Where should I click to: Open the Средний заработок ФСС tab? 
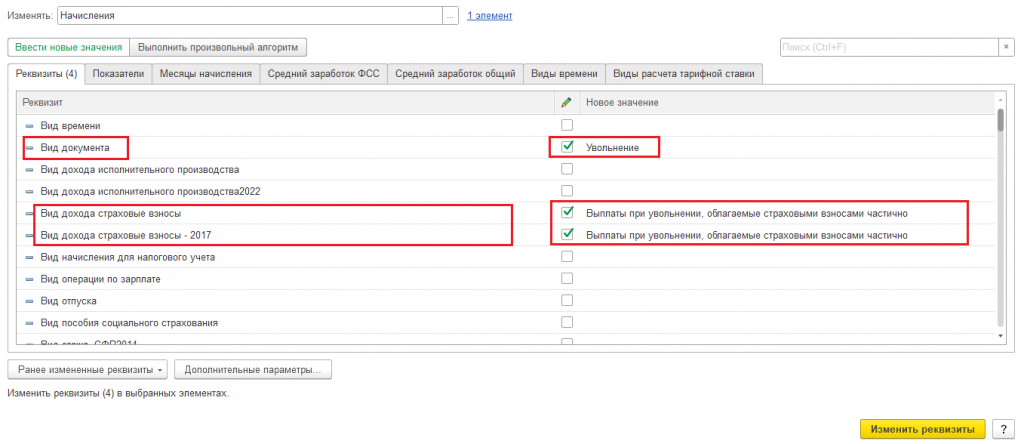(323, 73)
